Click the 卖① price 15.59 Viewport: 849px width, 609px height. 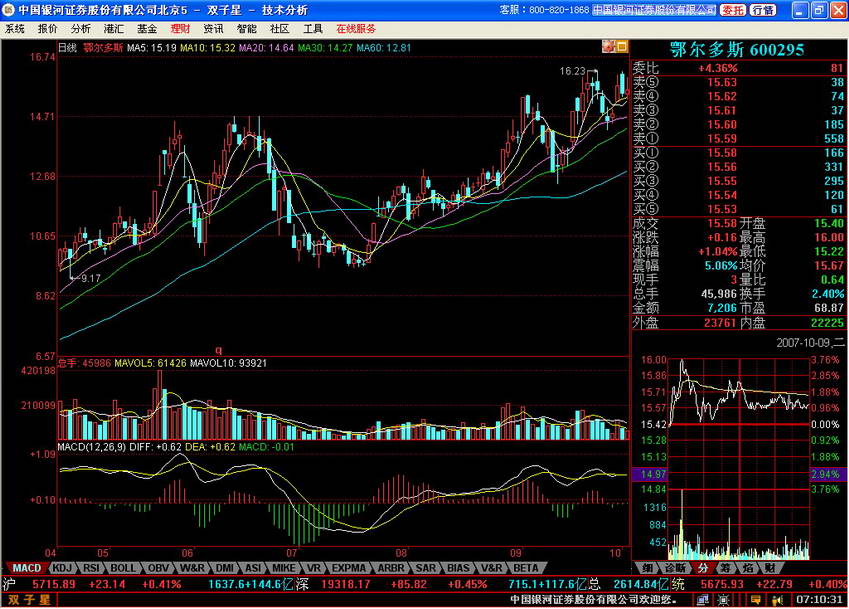tap(722, 139)
